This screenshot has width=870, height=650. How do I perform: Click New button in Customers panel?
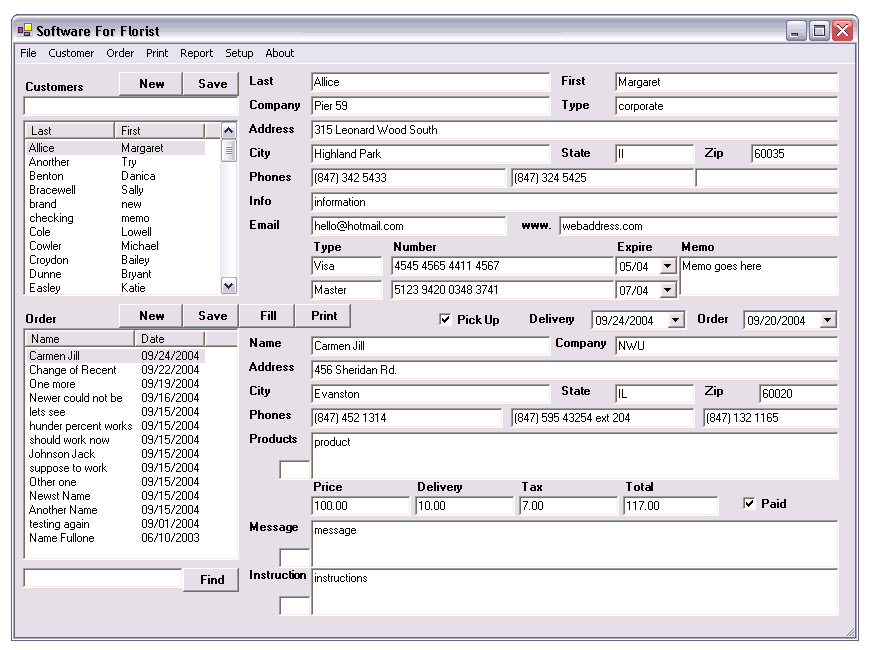point(151,84)
